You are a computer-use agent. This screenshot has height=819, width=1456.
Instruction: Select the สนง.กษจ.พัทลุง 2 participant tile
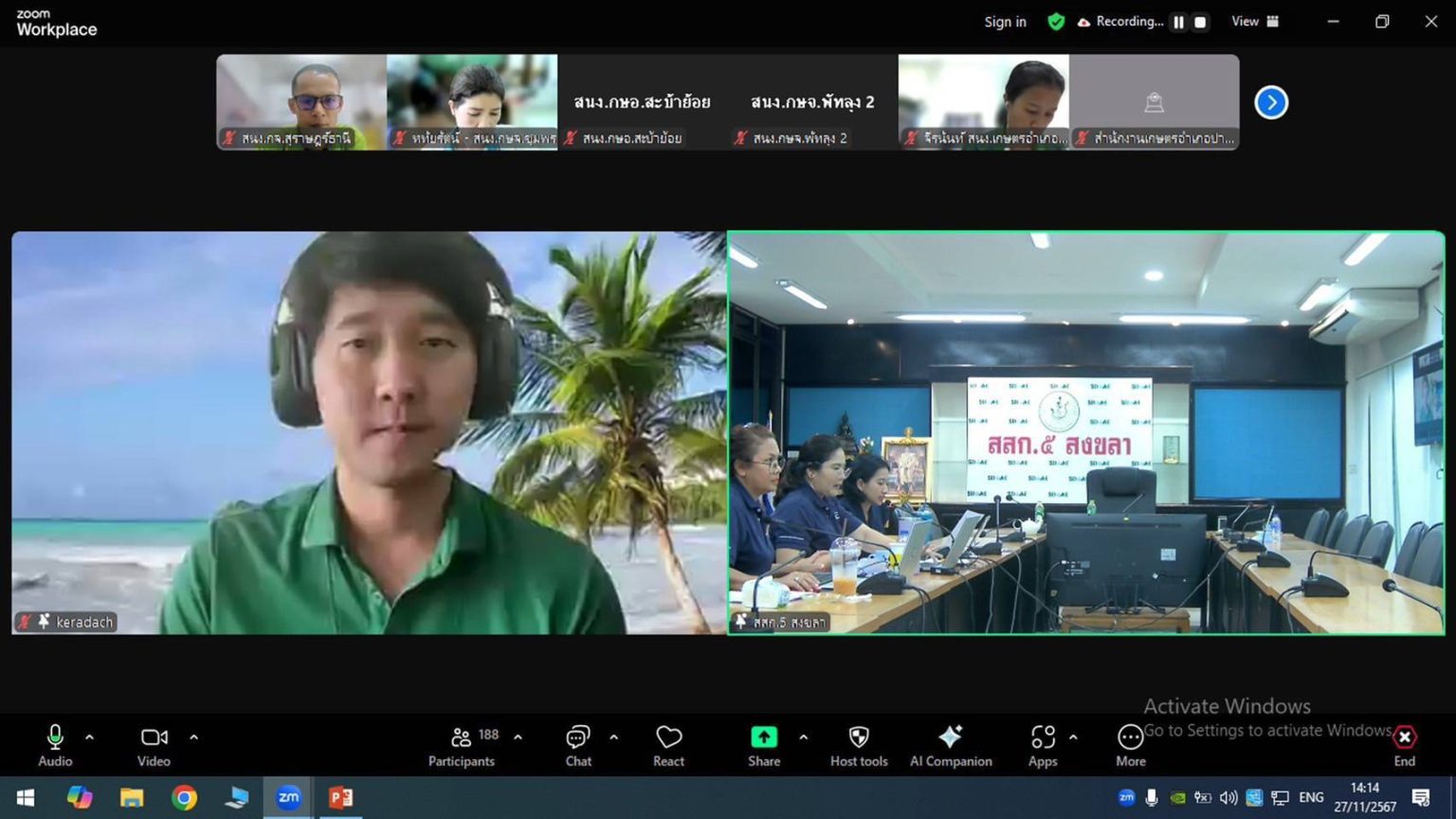[x=813, y=101]
